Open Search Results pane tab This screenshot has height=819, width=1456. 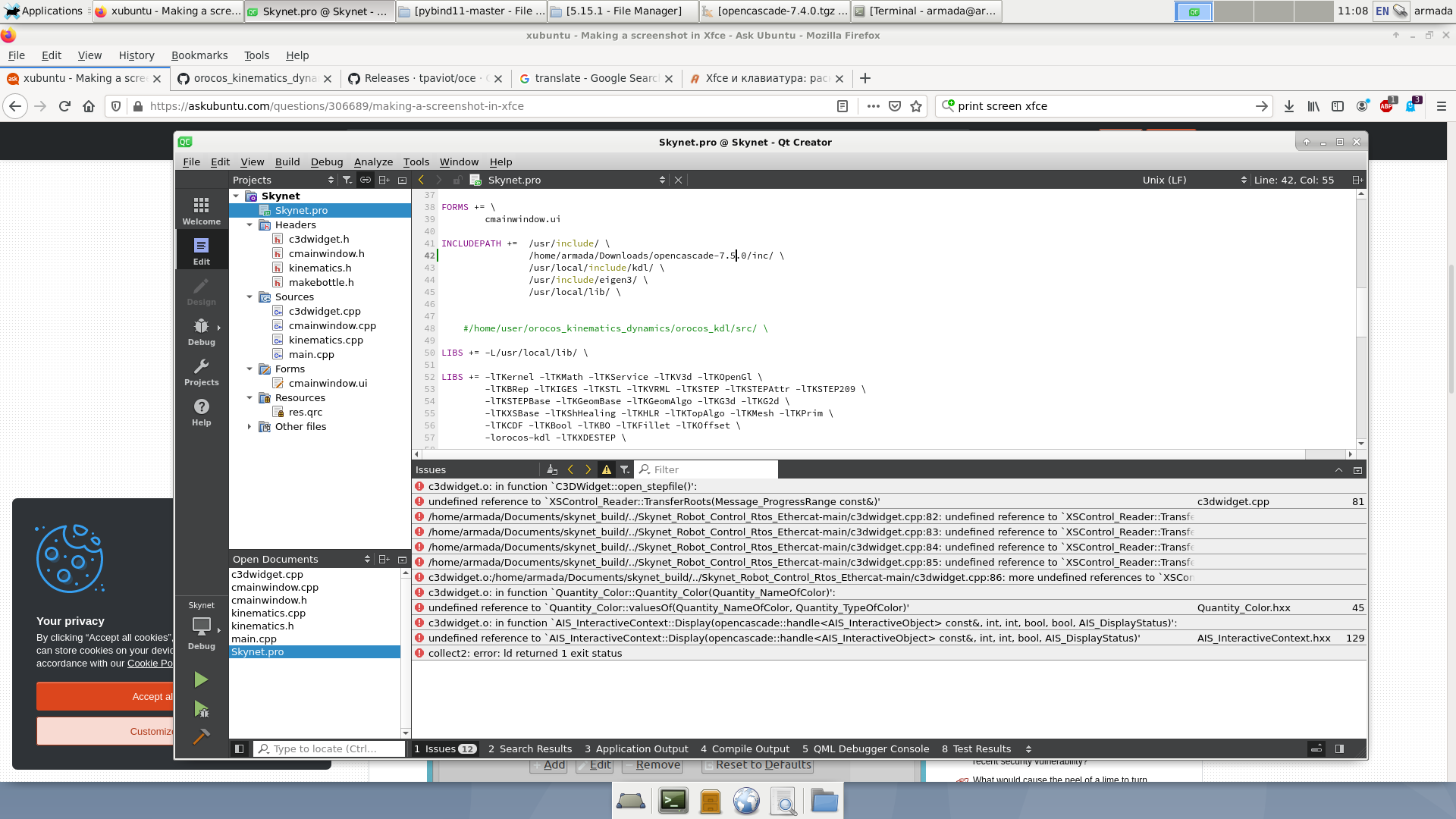[530, 748]
